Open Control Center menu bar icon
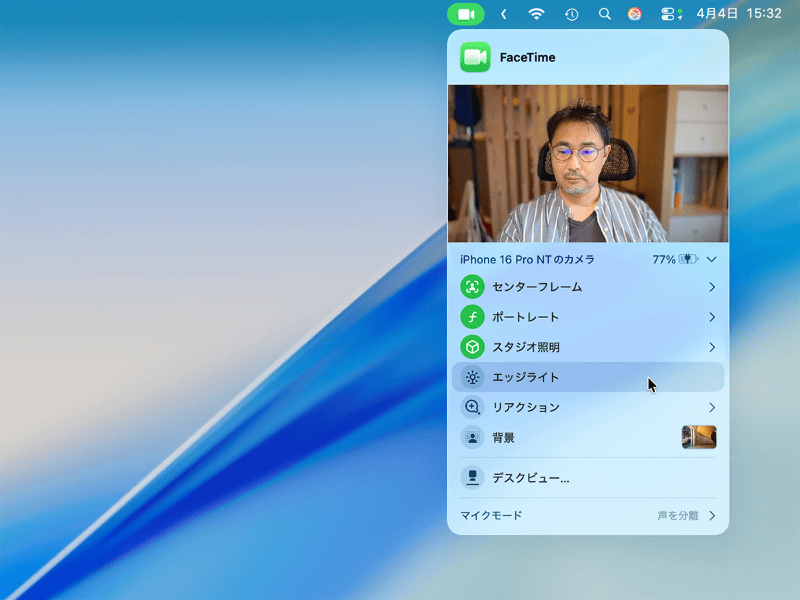The width and height of the screenshot is (800, 600). point(671,14)
